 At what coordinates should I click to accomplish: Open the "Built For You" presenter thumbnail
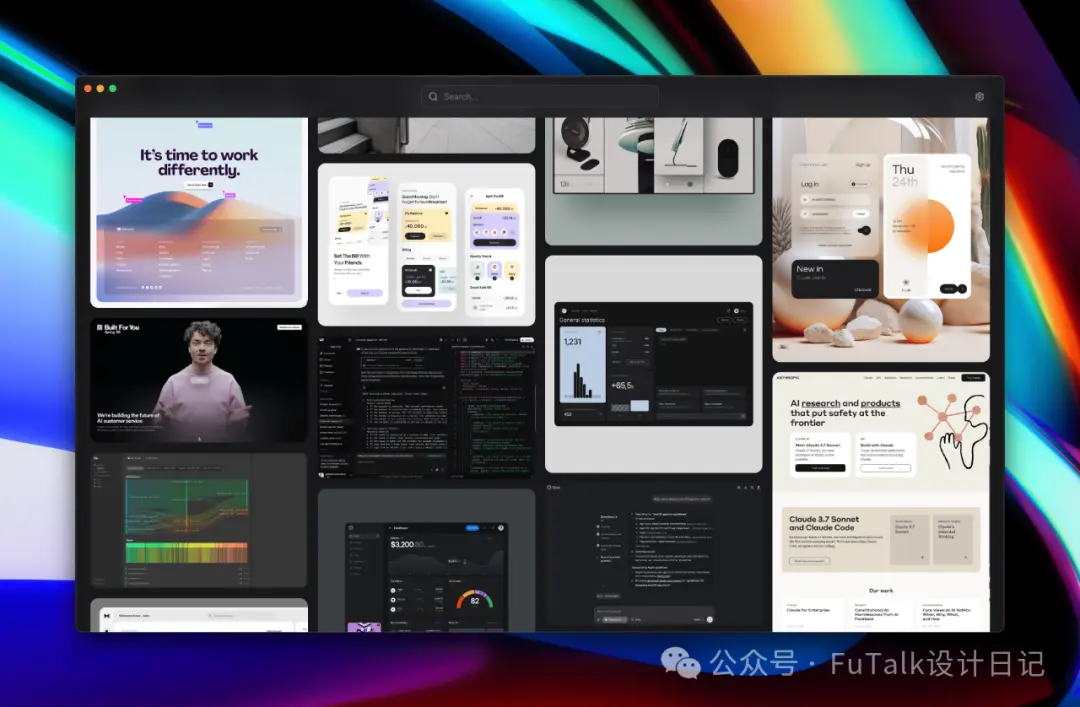click(x=199, y=380)
